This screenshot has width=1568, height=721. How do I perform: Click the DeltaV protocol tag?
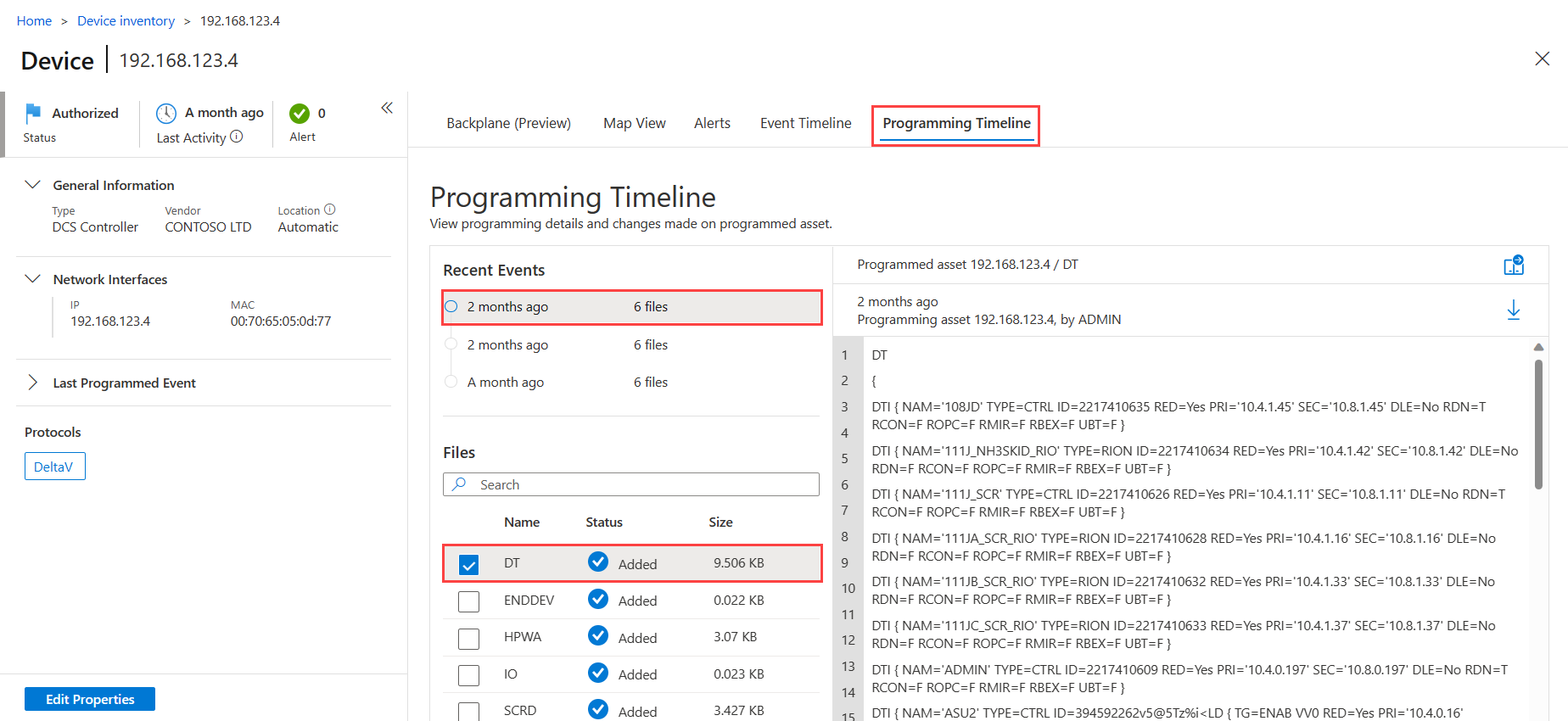coord(54,467)
